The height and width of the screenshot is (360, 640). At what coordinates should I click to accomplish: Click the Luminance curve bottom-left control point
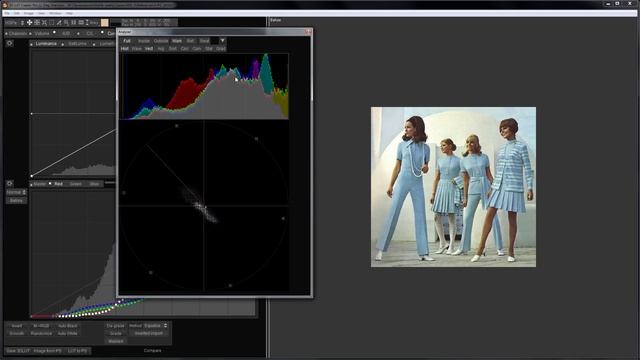tap(31, 176)
